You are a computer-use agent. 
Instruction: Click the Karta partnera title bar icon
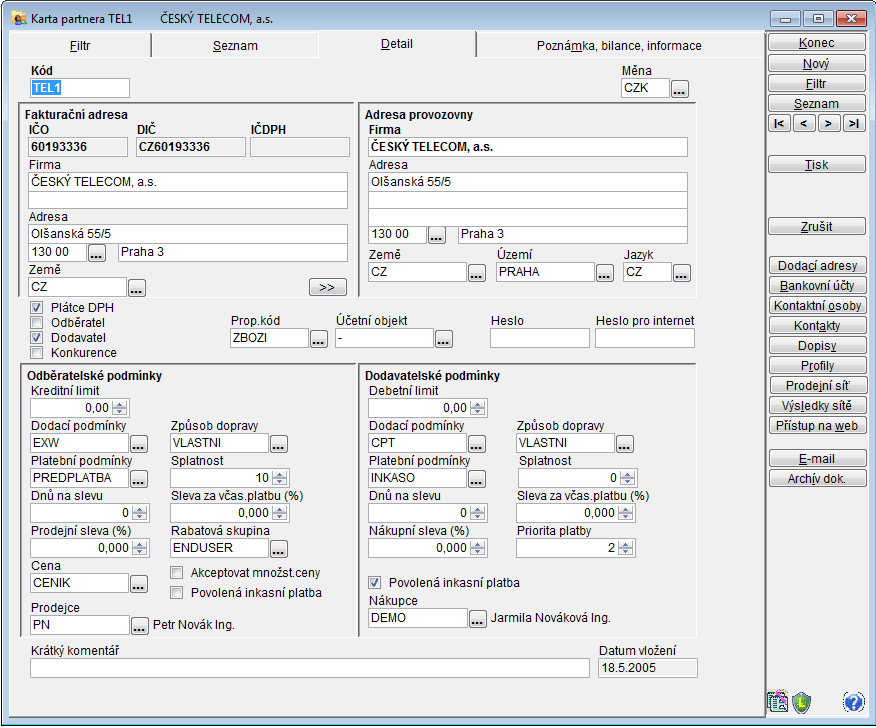click(x=19, y=18)
